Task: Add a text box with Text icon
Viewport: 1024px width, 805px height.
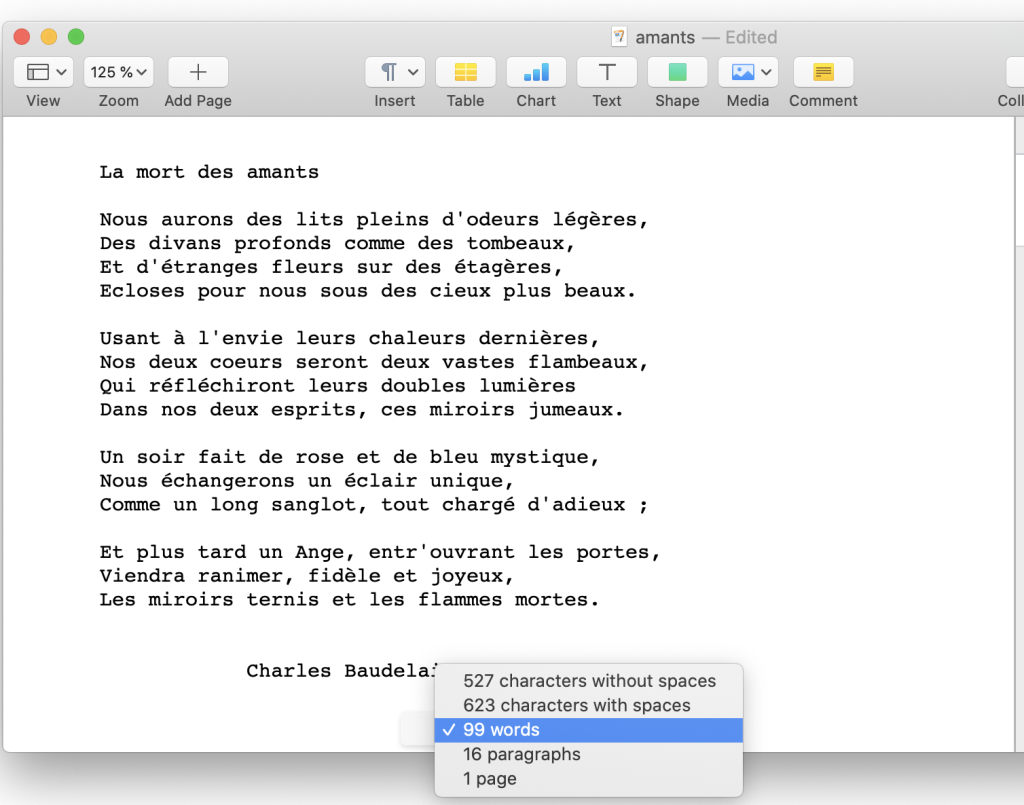Action: click(607, 72)
